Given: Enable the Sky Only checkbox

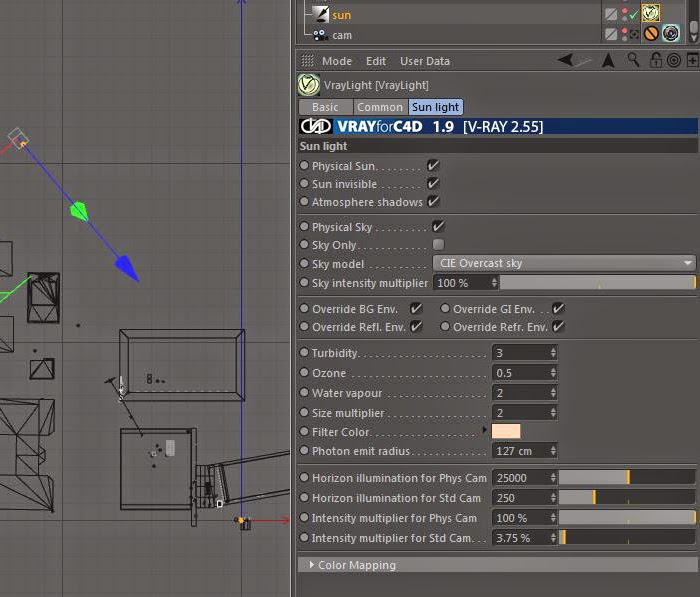Looking at the screenshot, I should 438,244.
